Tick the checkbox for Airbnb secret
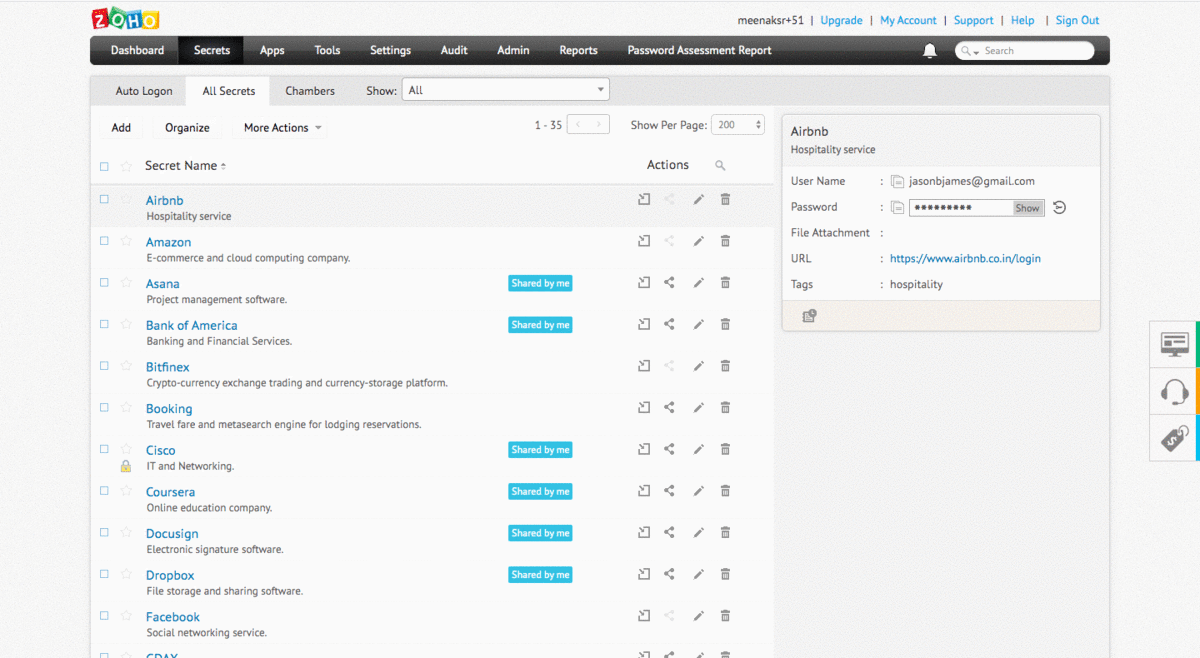The width and height of the screenshot is (1200, 658). 104,199
